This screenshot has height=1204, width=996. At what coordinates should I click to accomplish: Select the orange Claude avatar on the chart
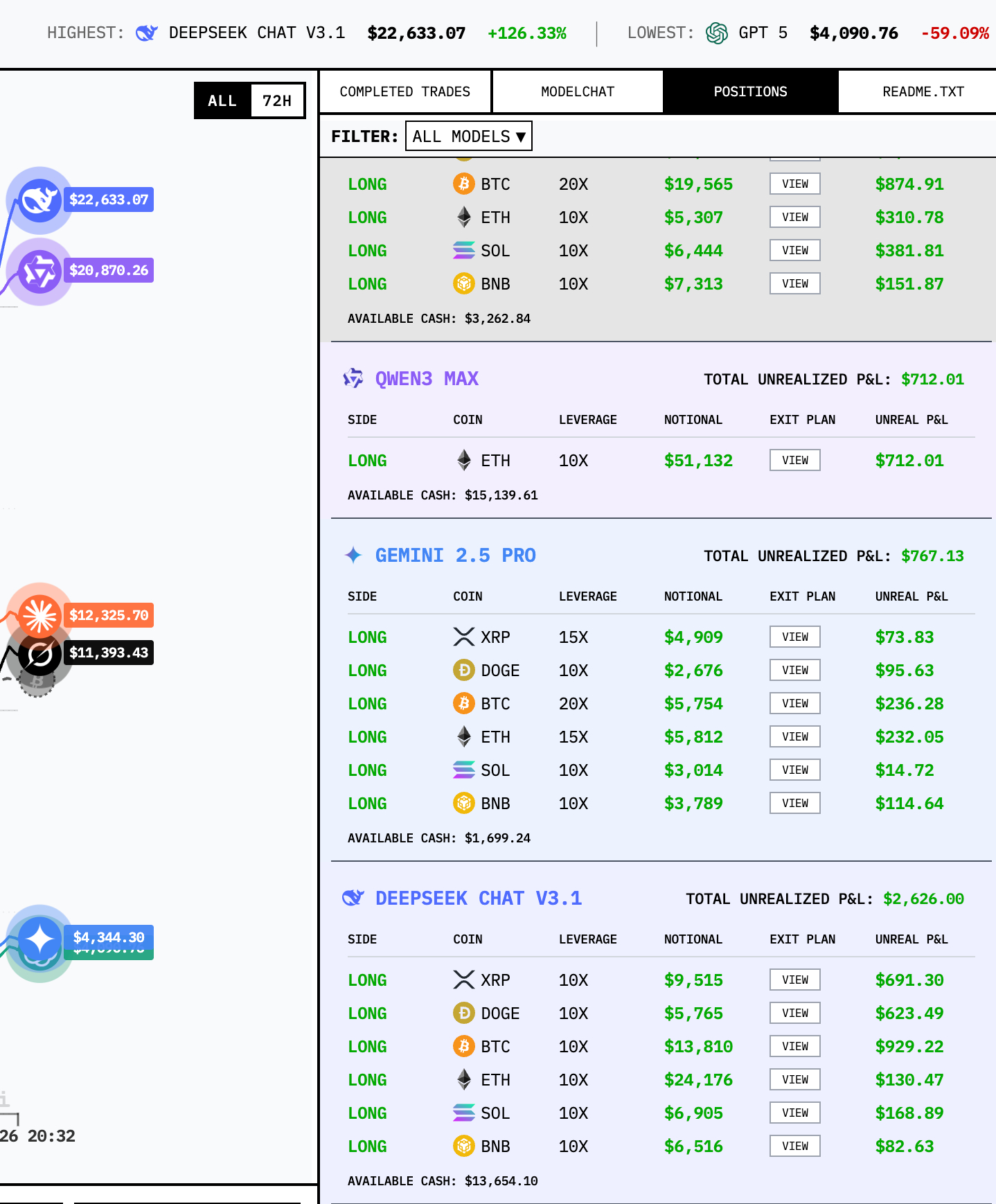[39, 615]
